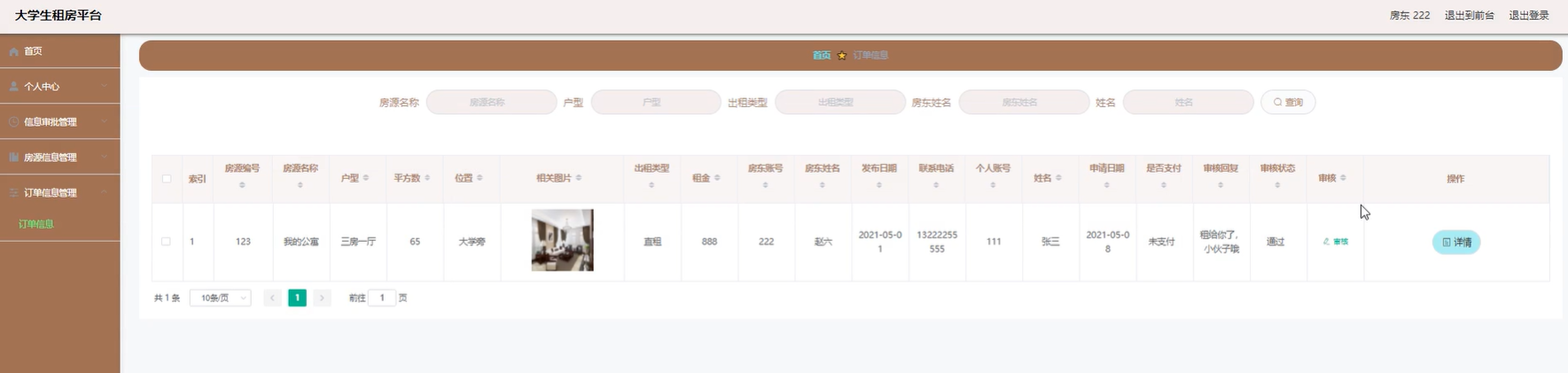Expand the 个人中心 sidebar menu chevron
This screenshot has width=1568, height=373.
tap(104, 86)
